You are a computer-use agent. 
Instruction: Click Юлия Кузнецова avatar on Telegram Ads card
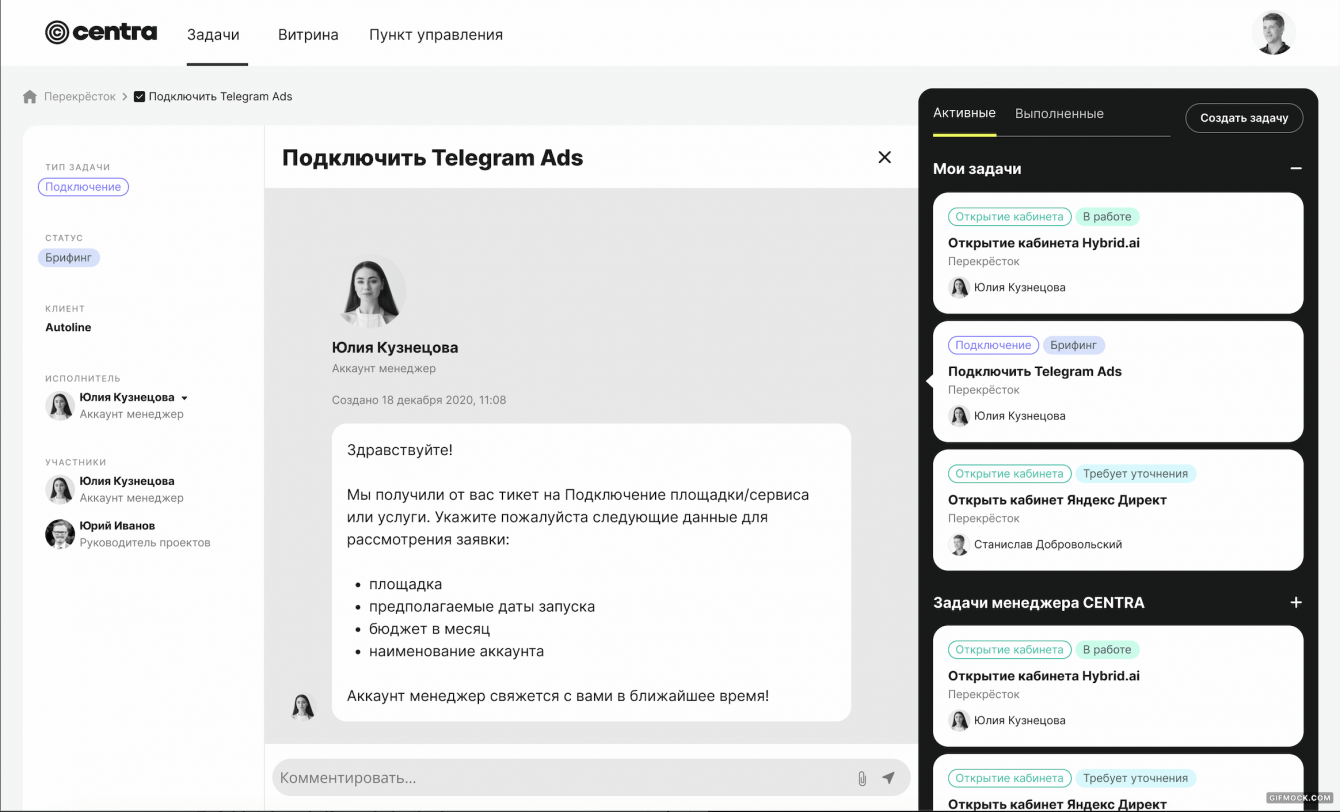959,416
